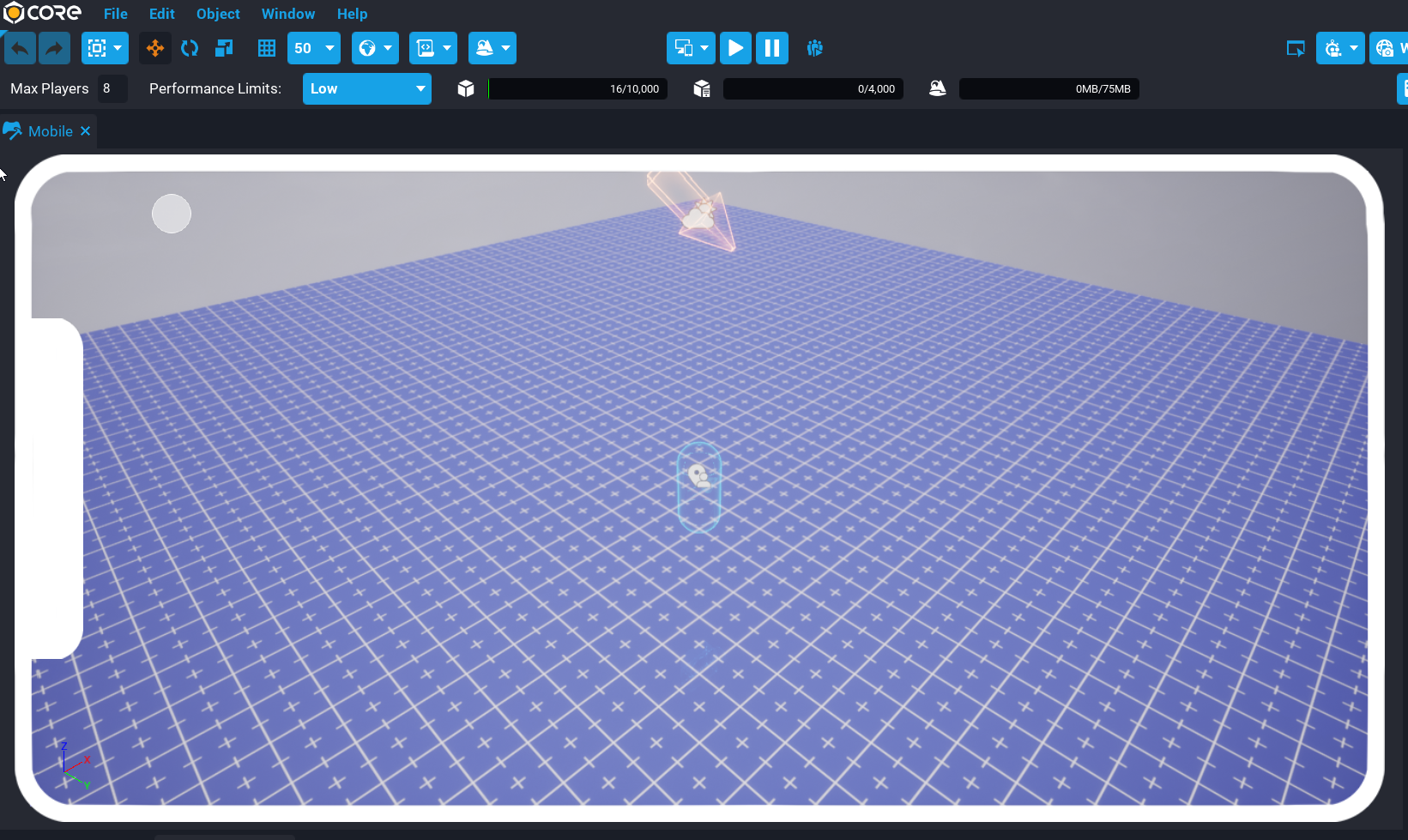This screenshot has width=1408, height=840.
Task: Open the Window menu
Action: point(287,14)
